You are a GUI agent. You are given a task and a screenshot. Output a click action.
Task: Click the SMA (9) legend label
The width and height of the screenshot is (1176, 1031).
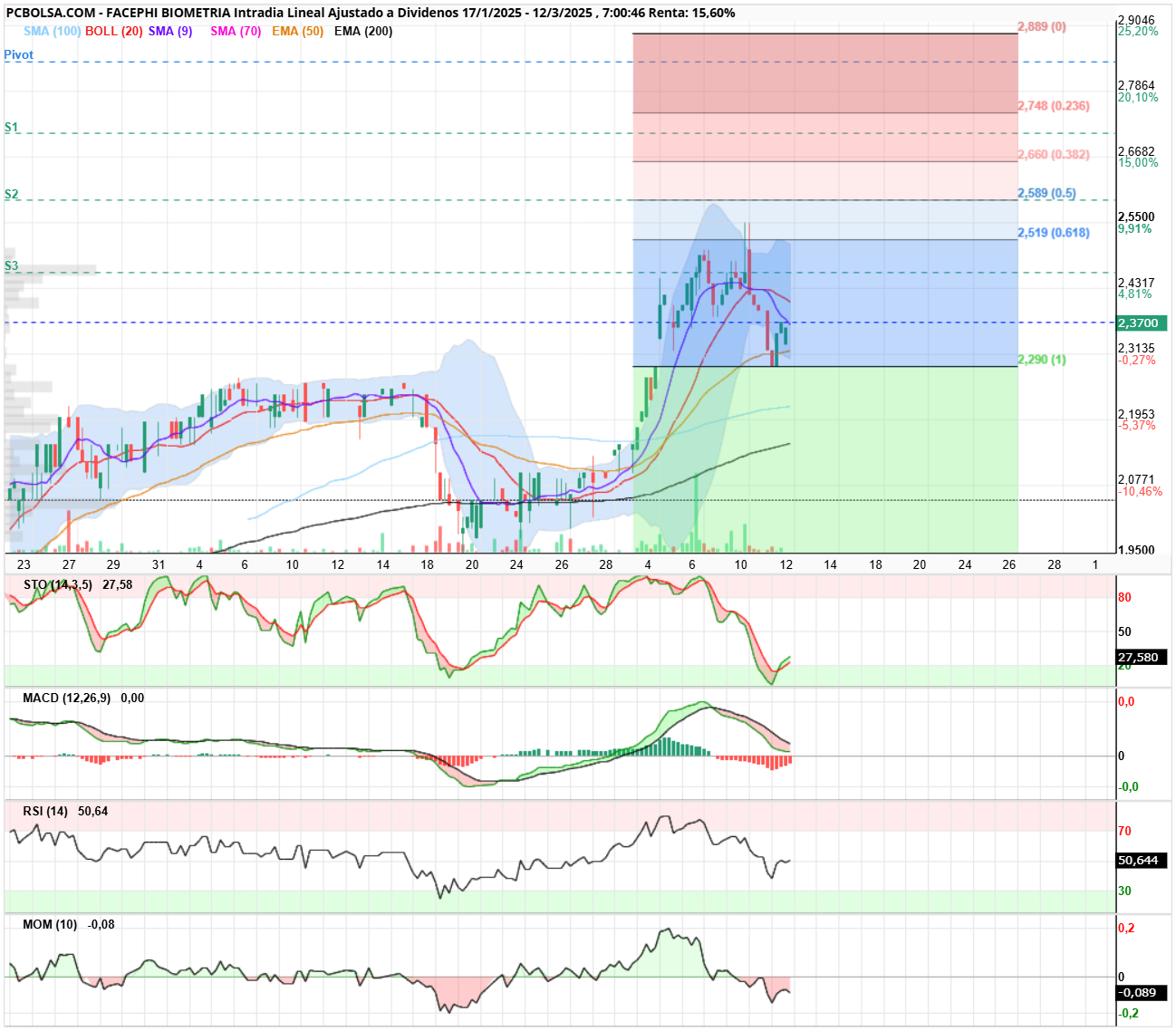pos(170,31)
